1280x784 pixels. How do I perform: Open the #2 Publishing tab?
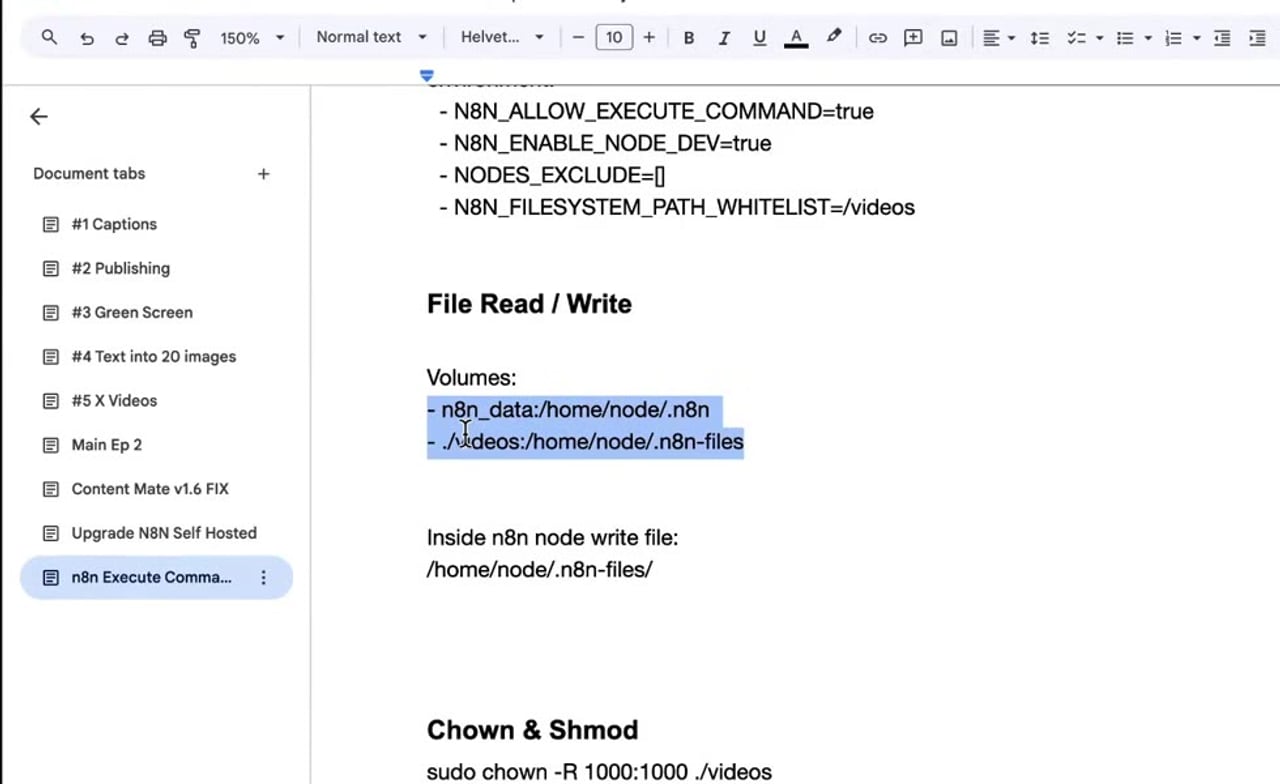(x=155, y=268)
